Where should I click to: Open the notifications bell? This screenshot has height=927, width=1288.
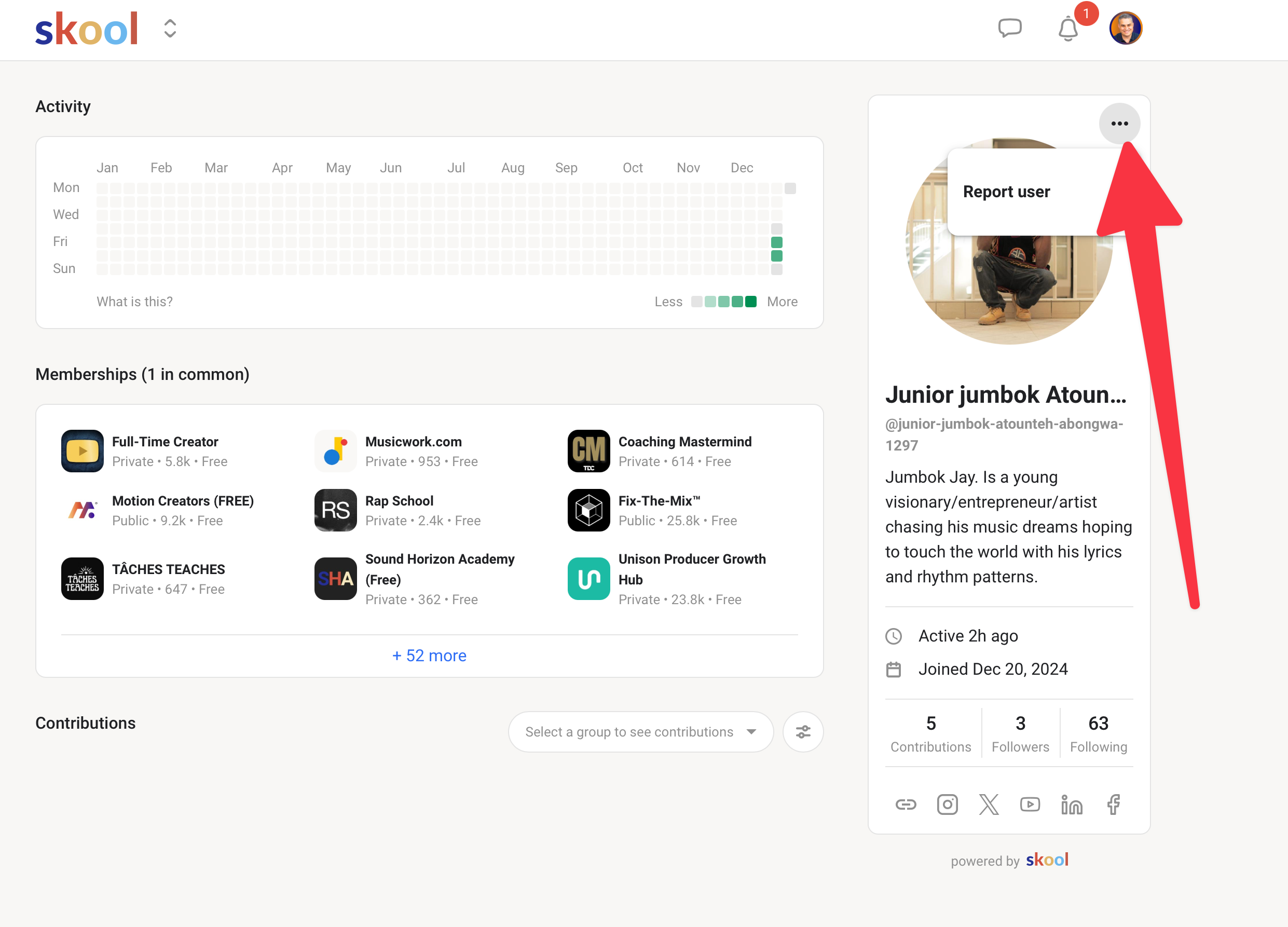1067,29
